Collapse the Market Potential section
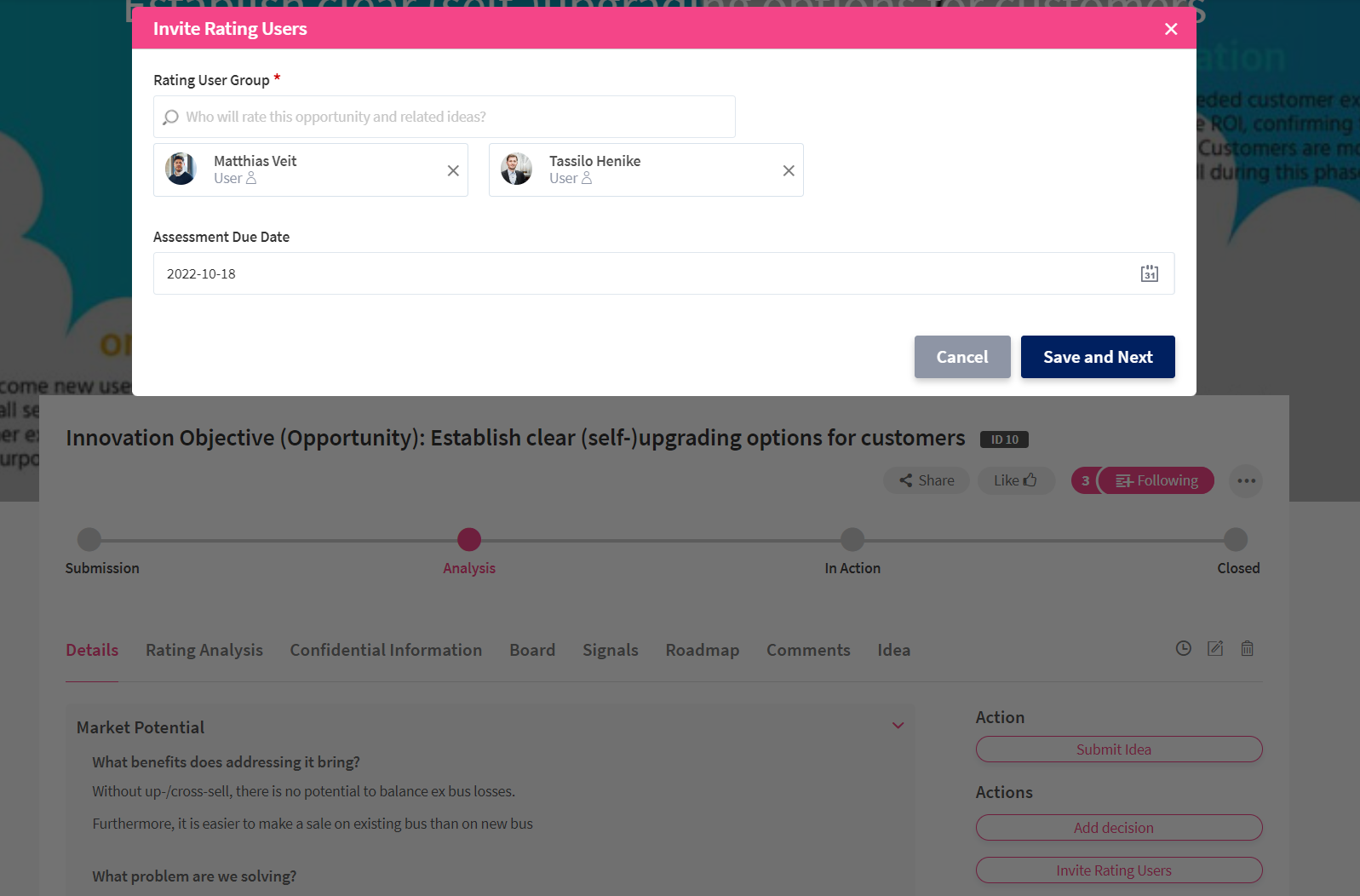This screenshot has height=896, width=1360. (898, 726)
